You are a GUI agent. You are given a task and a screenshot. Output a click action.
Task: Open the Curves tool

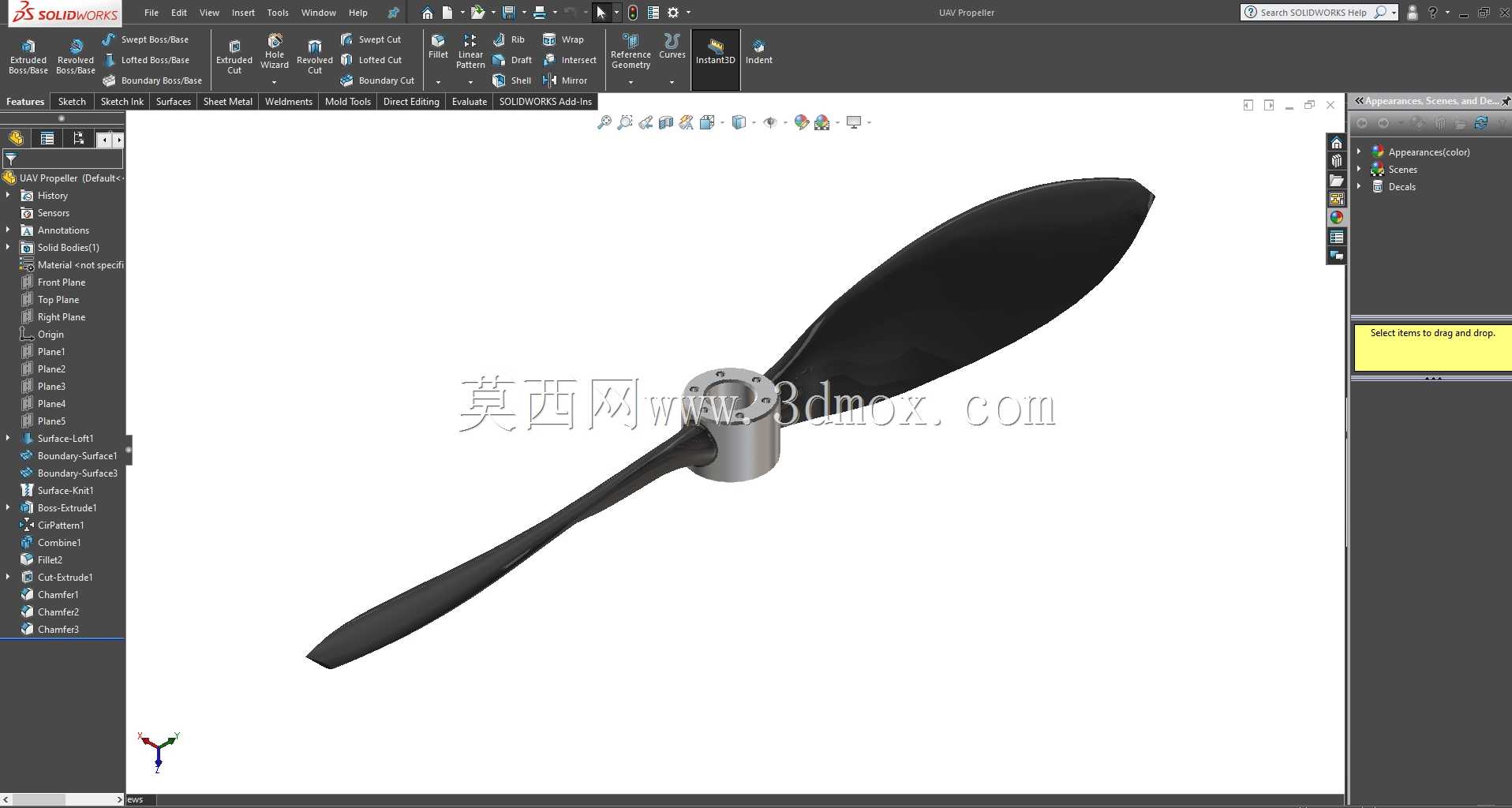[672, 46]
